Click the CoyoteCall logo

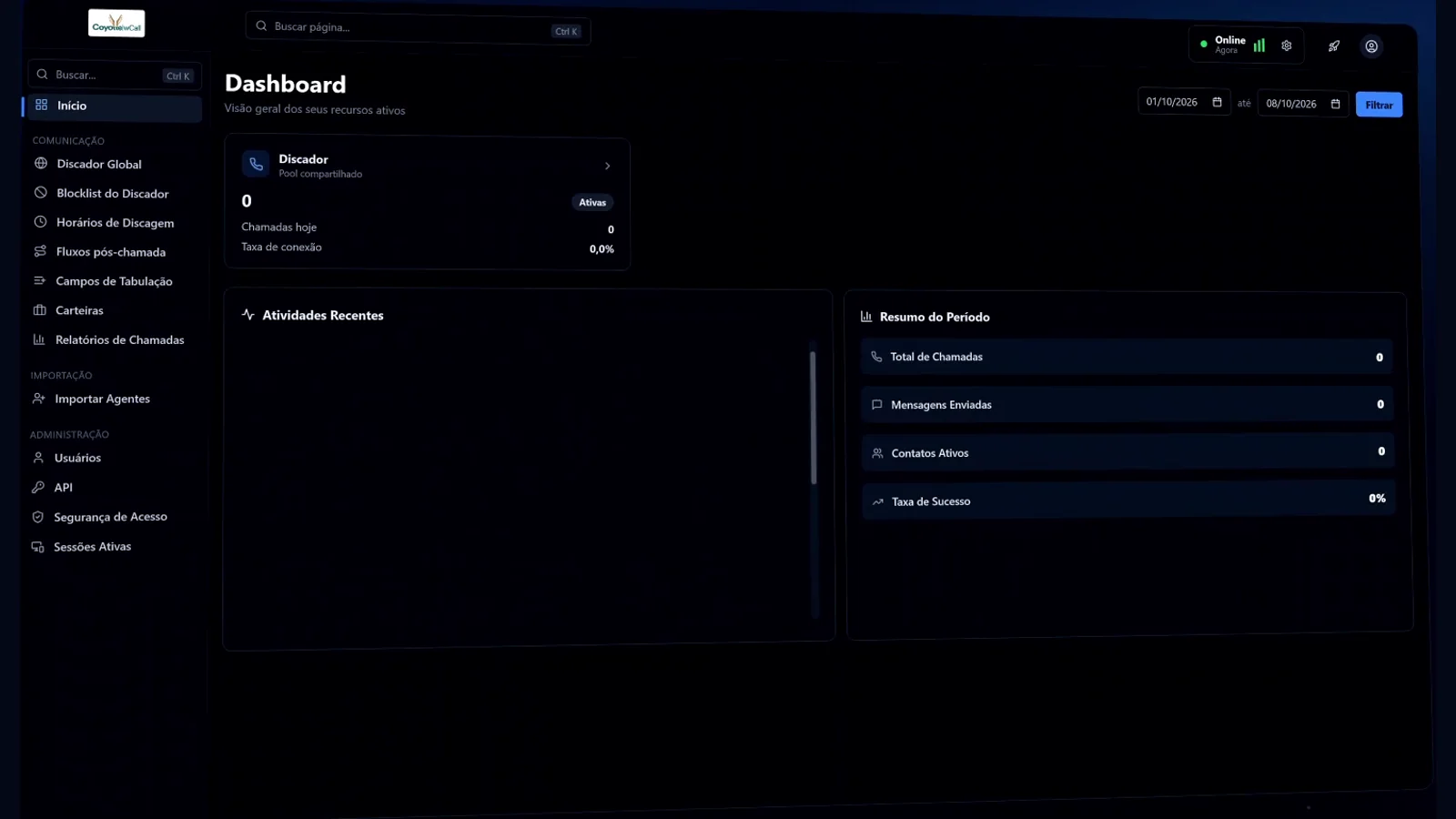[x=116, y=24]
